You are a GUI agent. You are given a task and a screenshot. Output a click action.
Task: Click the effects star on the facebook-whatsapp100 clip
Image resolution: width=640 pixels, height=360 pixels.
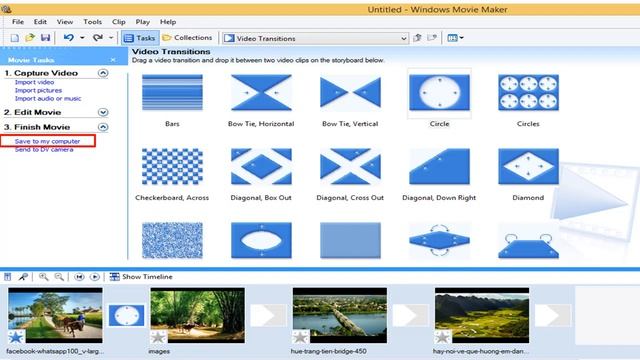coord(16,337)
